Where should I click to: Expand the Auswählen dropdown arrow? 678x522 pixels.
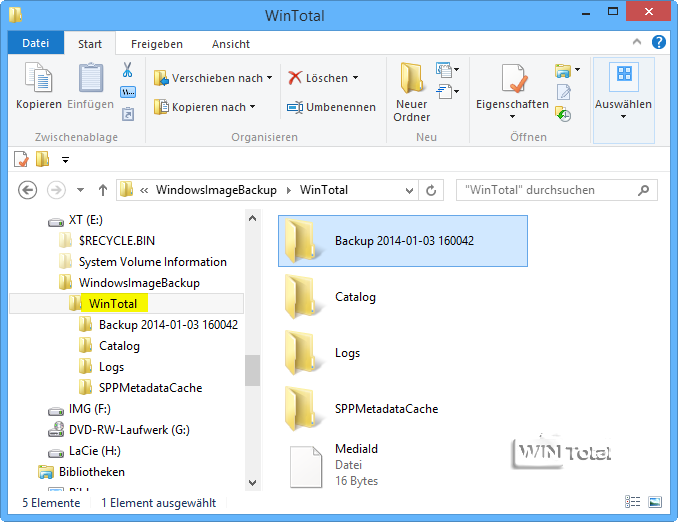(x=623, y=117)
